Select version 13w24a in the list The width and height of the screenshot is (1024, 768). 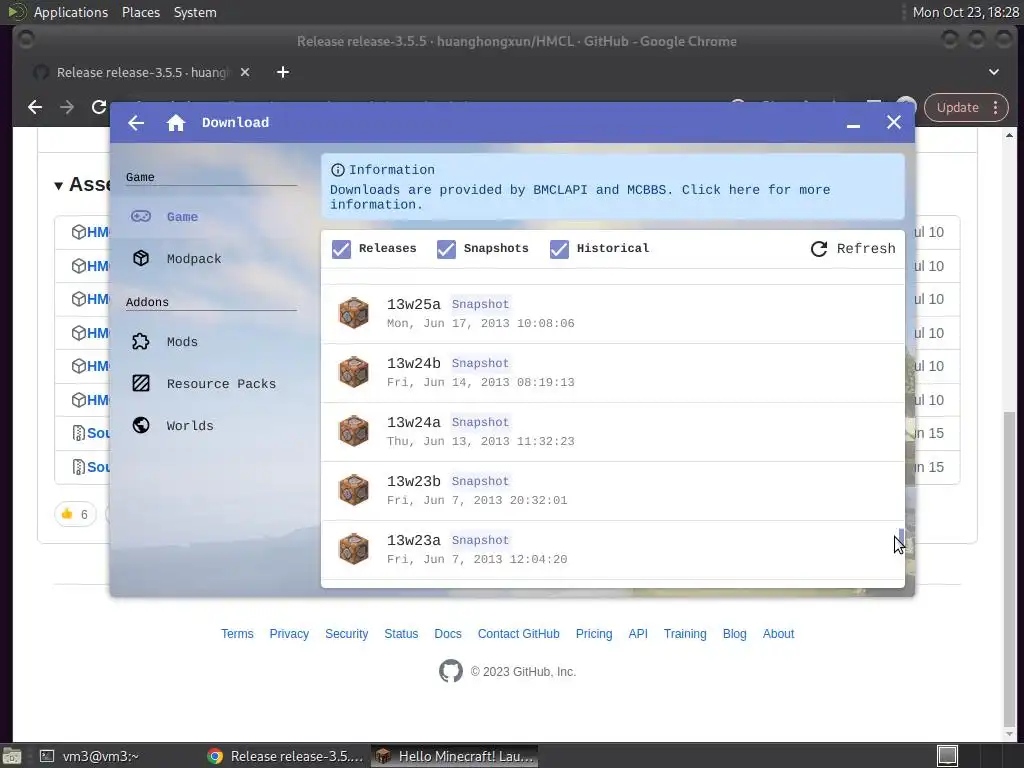click(613, 431)
